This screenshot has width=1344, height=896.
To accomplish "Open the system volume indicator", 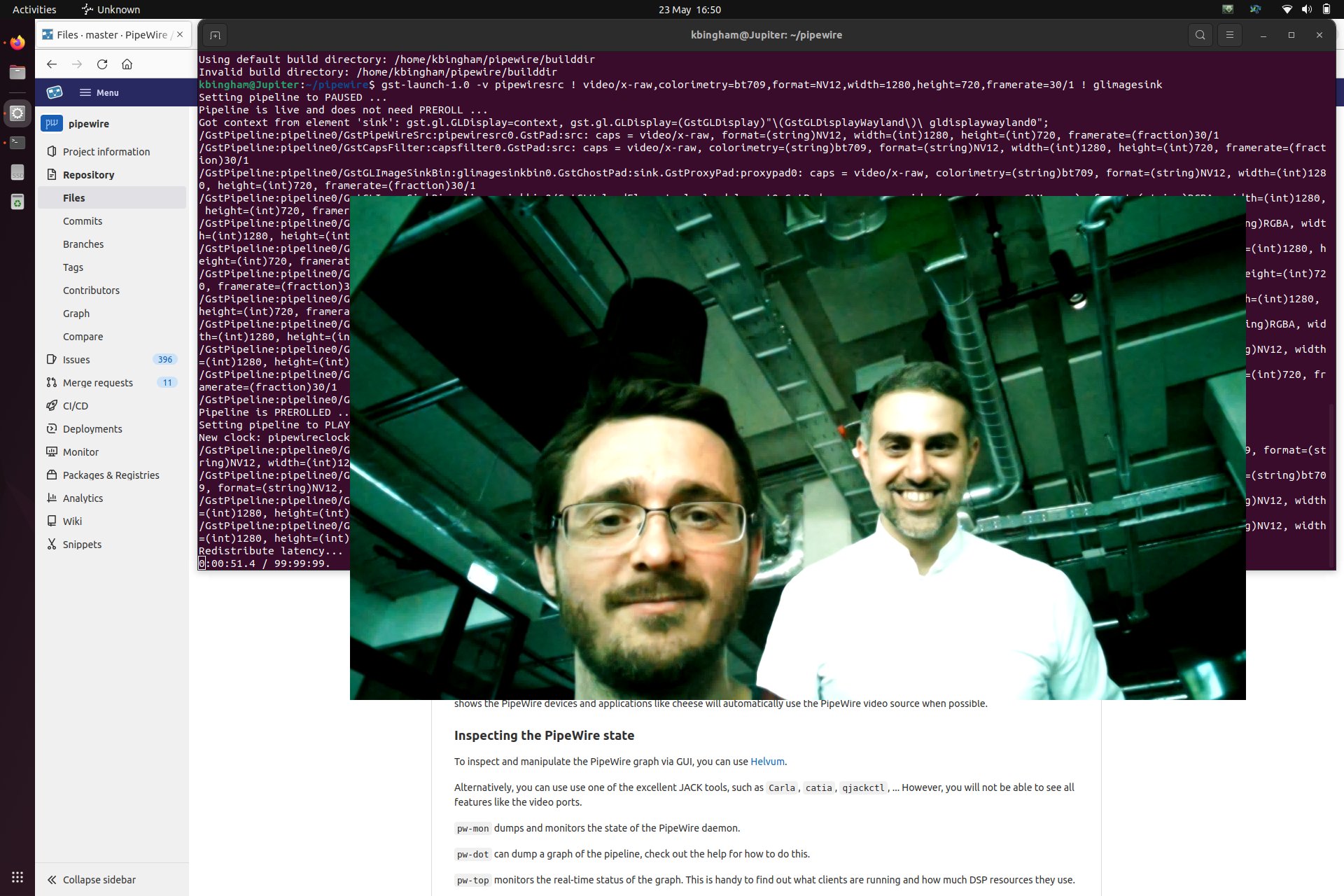I will [x=1306, y=10].
